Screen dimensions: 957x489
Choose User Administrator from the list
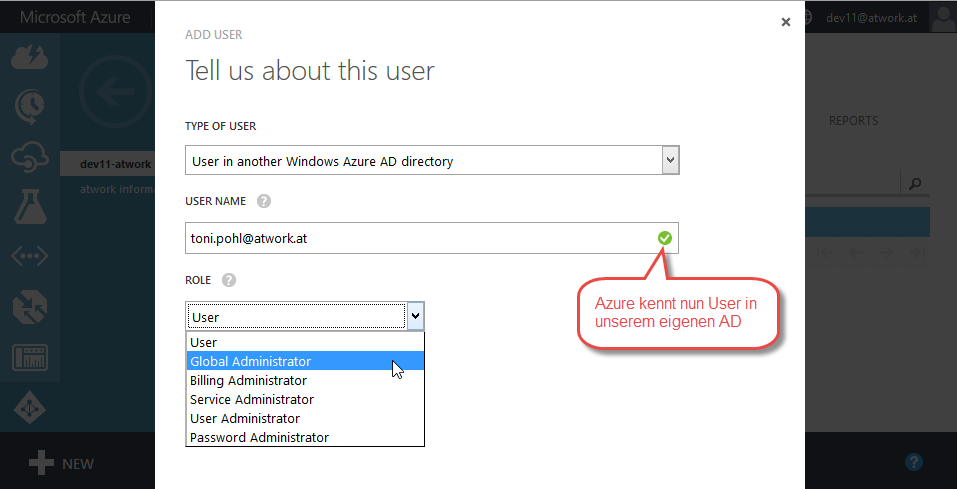click(x=245, y=418)
